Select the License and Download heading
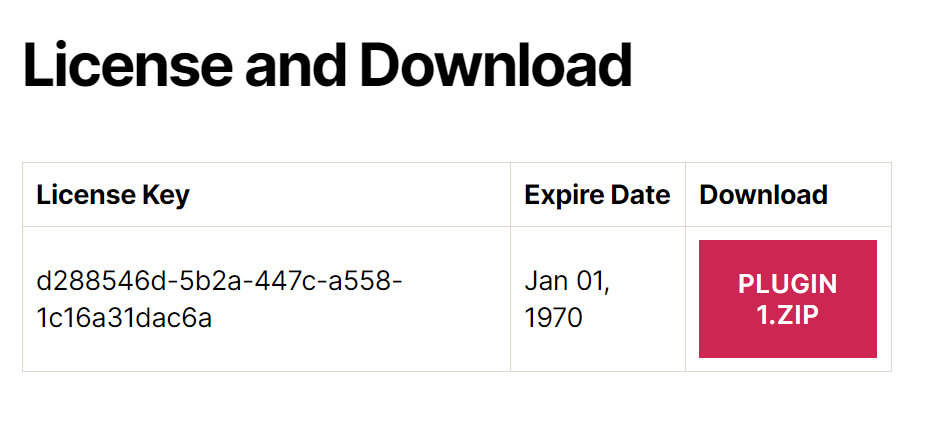 (327, 64)
